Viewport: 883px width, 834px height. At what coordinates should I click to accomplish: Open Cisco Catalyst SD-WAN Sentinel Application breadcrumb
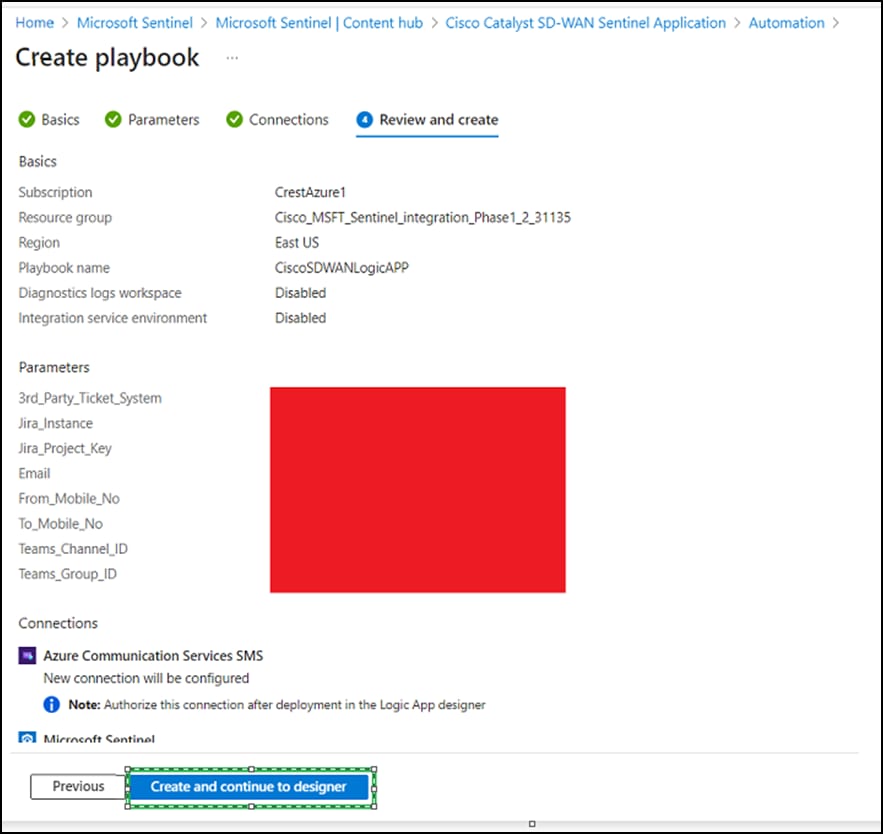(586, 23)
